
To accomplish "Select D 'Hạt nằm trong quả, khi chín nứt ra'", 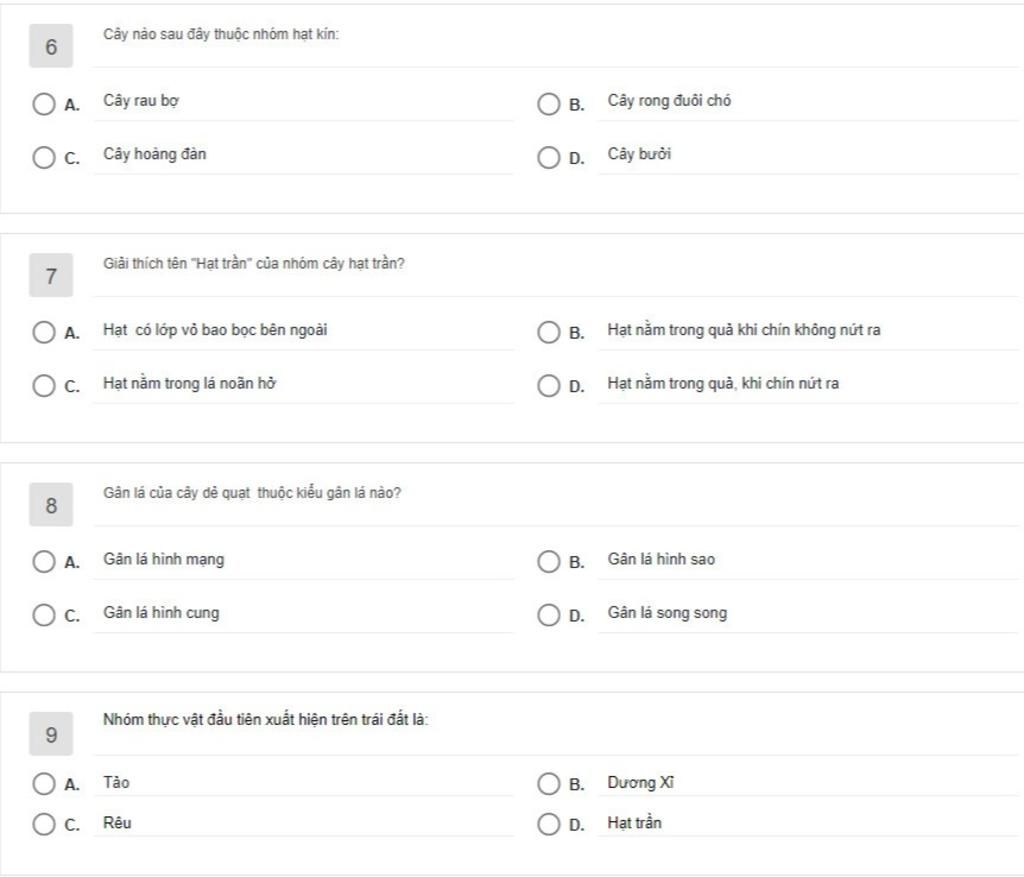I will (x=548, y=386).
